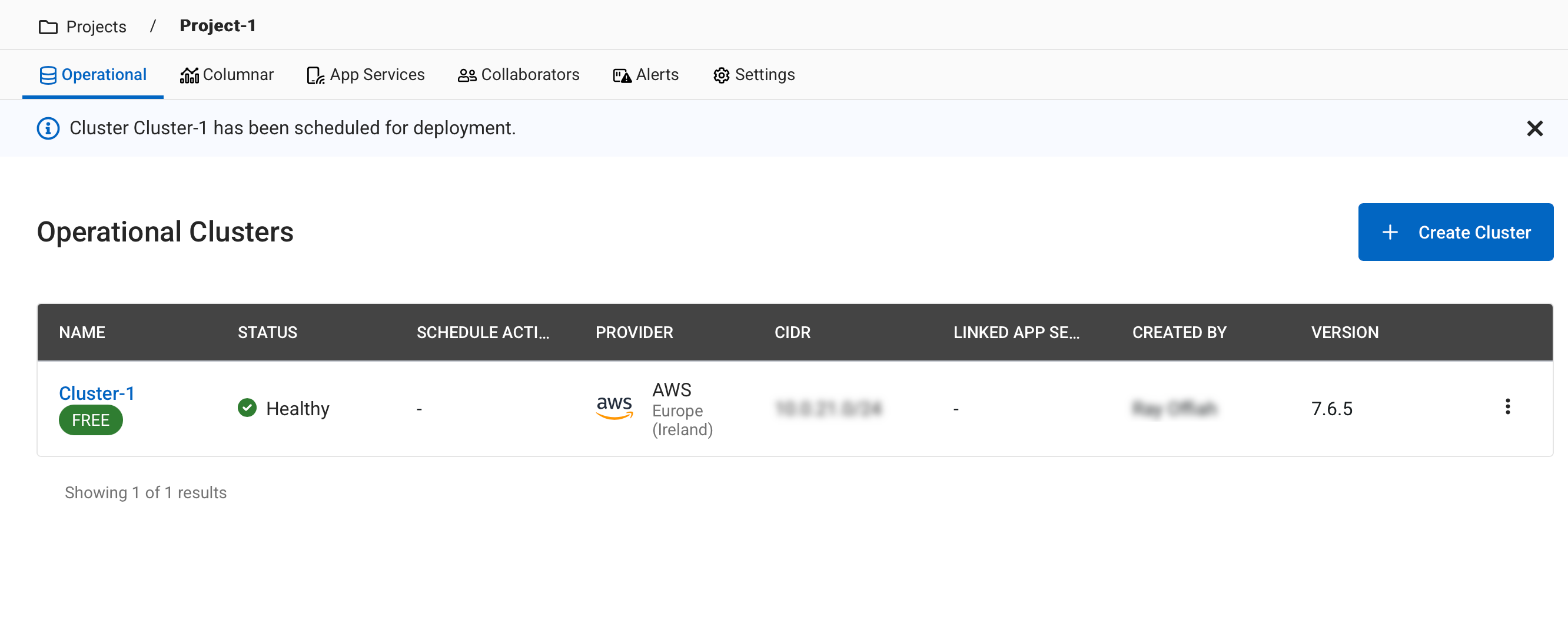Click the VERSION column header
Viewport: 1568px width, 629px height.
1344,332
